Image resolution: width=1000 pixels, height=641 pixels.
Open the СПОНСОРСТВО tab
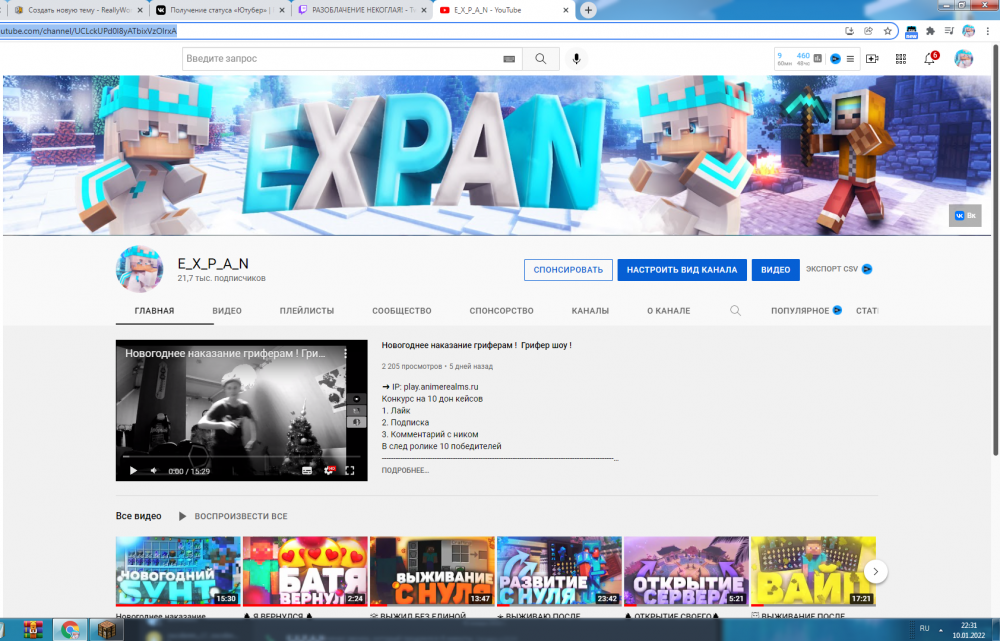[501, 311]
